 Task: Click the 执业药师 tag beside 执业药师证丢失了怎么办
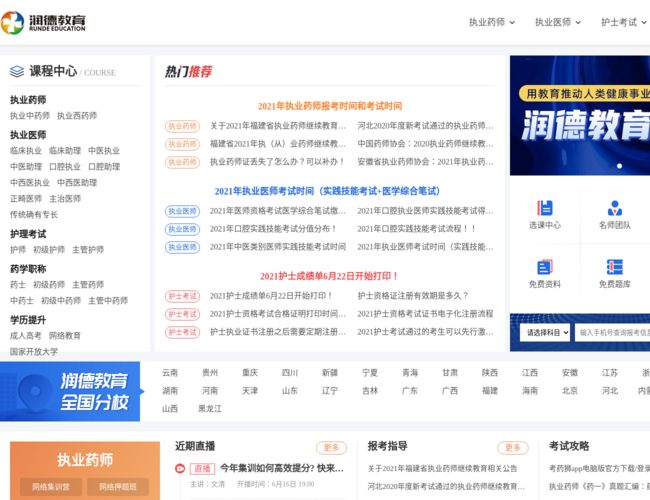point(182,162)
